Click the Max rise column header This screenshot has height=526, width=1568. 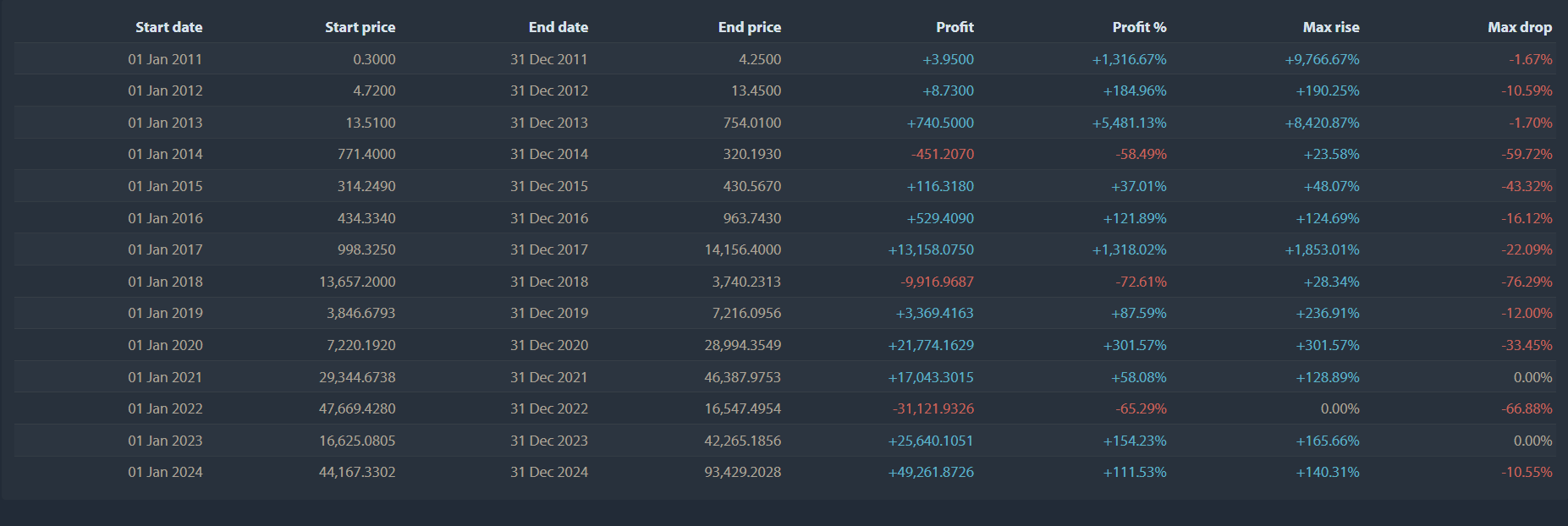pos(1330,27)
